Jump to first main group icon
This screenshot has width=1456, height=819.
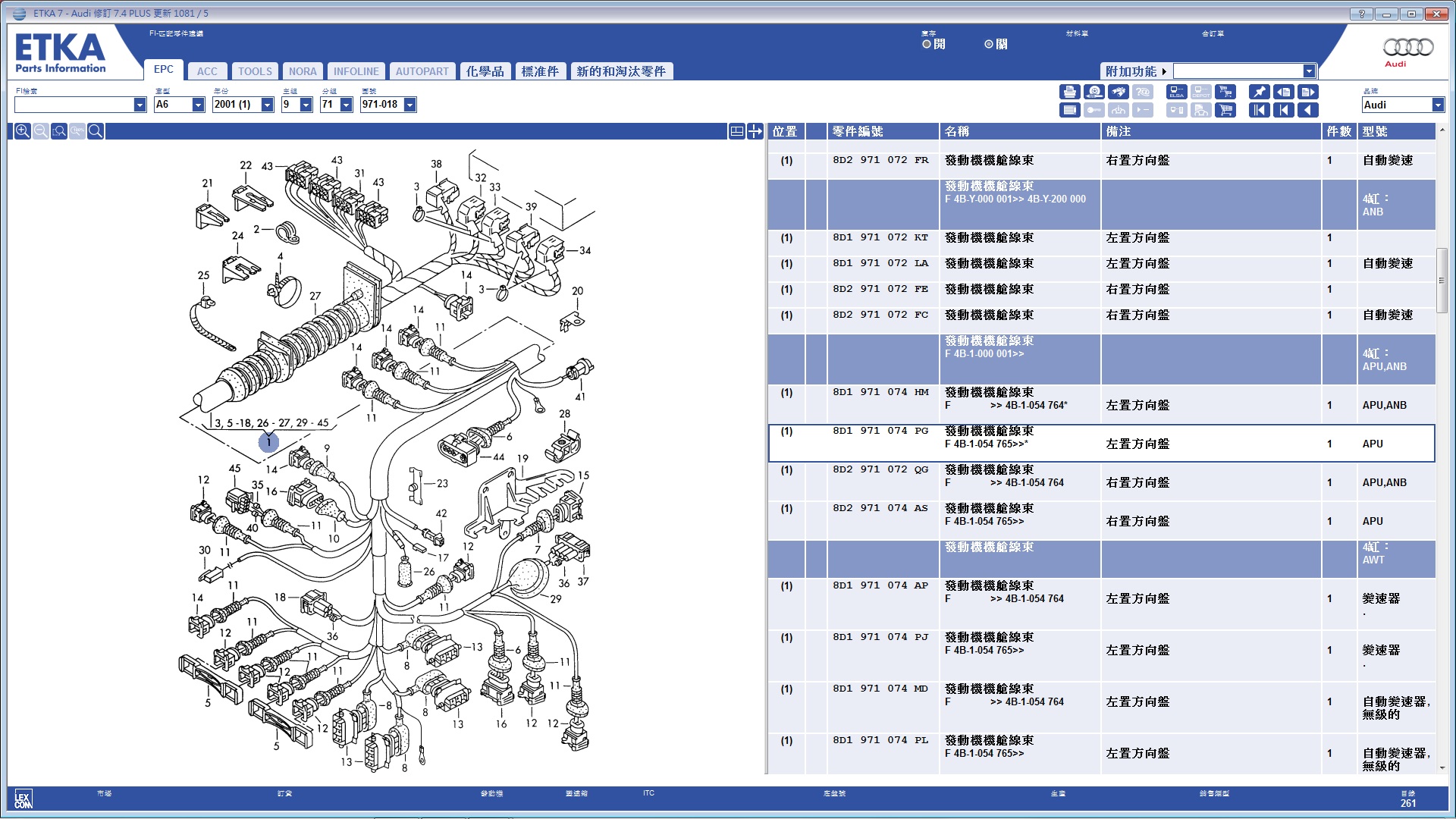[1259, 111]
